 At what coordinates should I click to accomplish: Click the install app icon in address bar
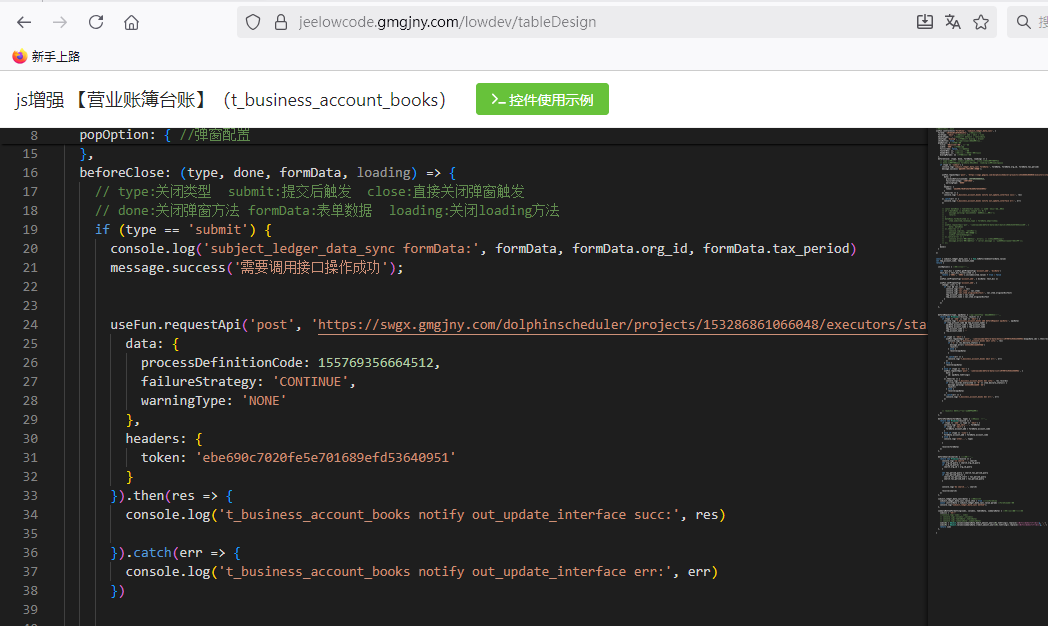coord(925,22)
